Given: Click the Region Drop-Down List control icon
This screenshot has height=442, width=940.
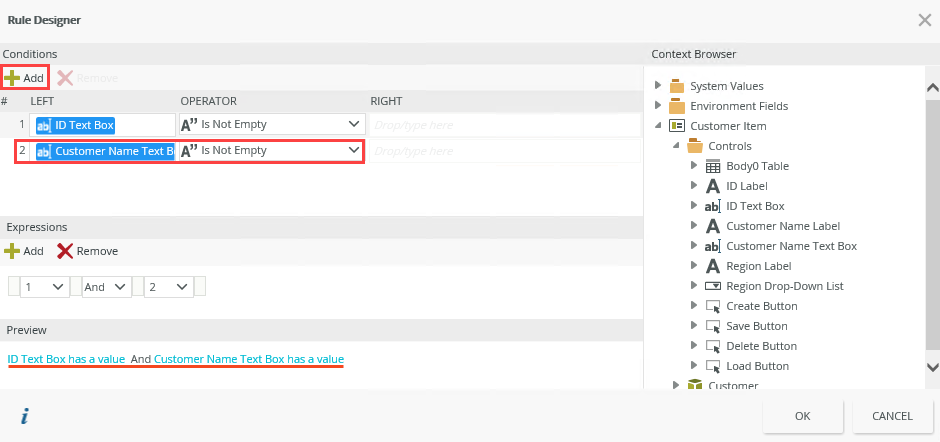Looking at the screenshot, I should 713,286.
